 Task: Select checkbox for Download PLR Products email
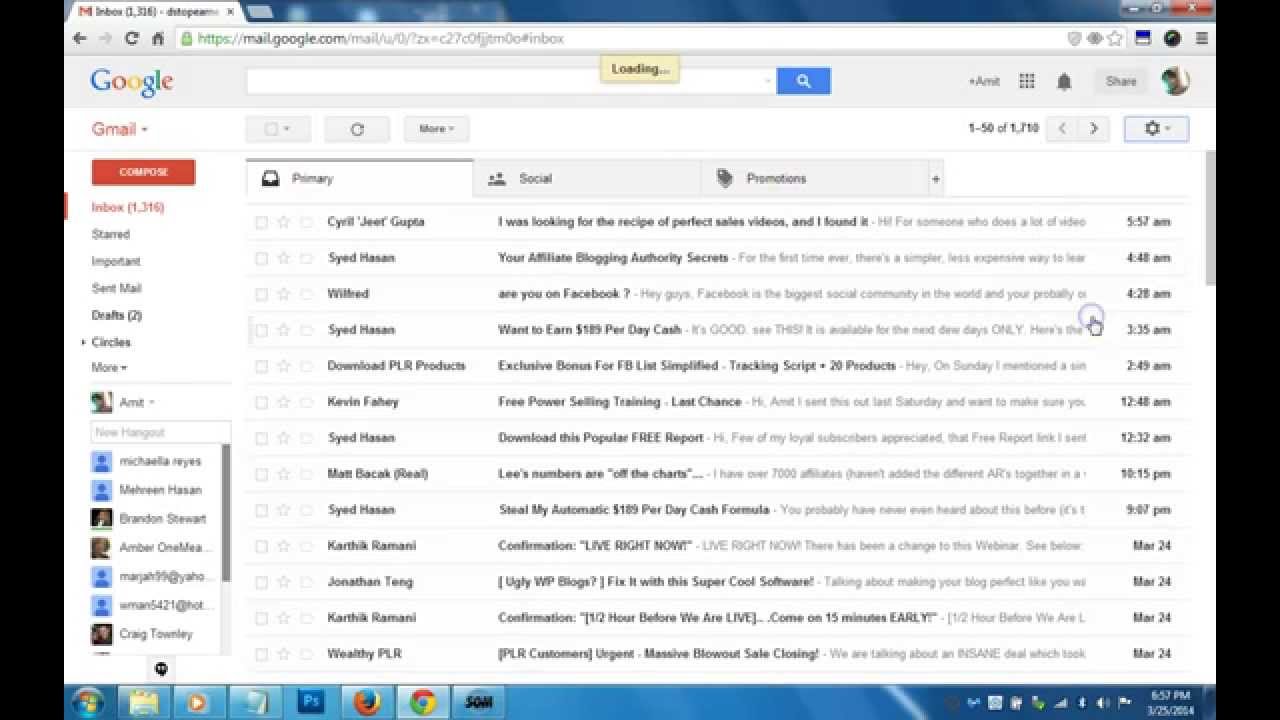(261, 367)
